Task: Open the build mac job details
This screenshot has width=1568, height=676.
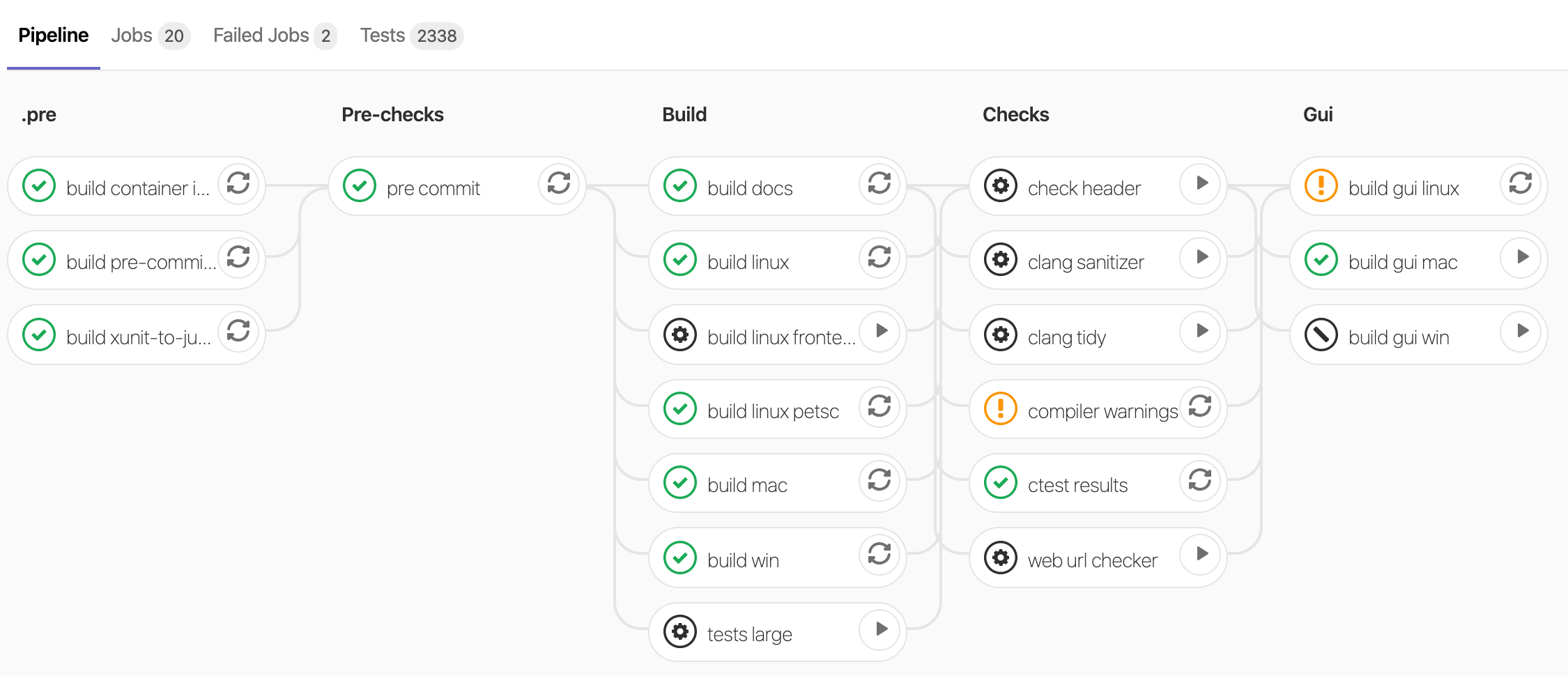Action: click(747, 484)
